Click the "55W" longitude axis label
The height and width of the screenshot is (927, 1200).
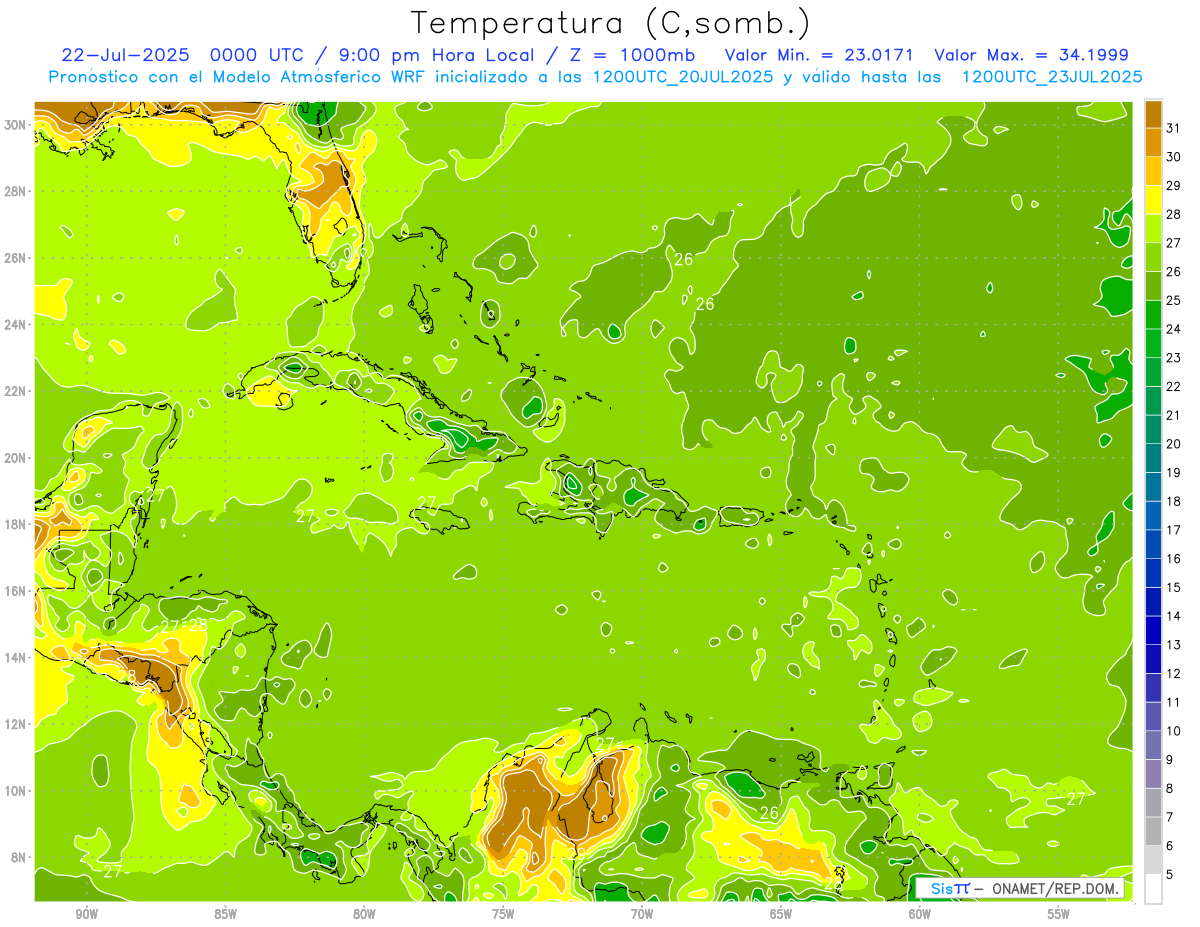click(x=1058, y=914)
